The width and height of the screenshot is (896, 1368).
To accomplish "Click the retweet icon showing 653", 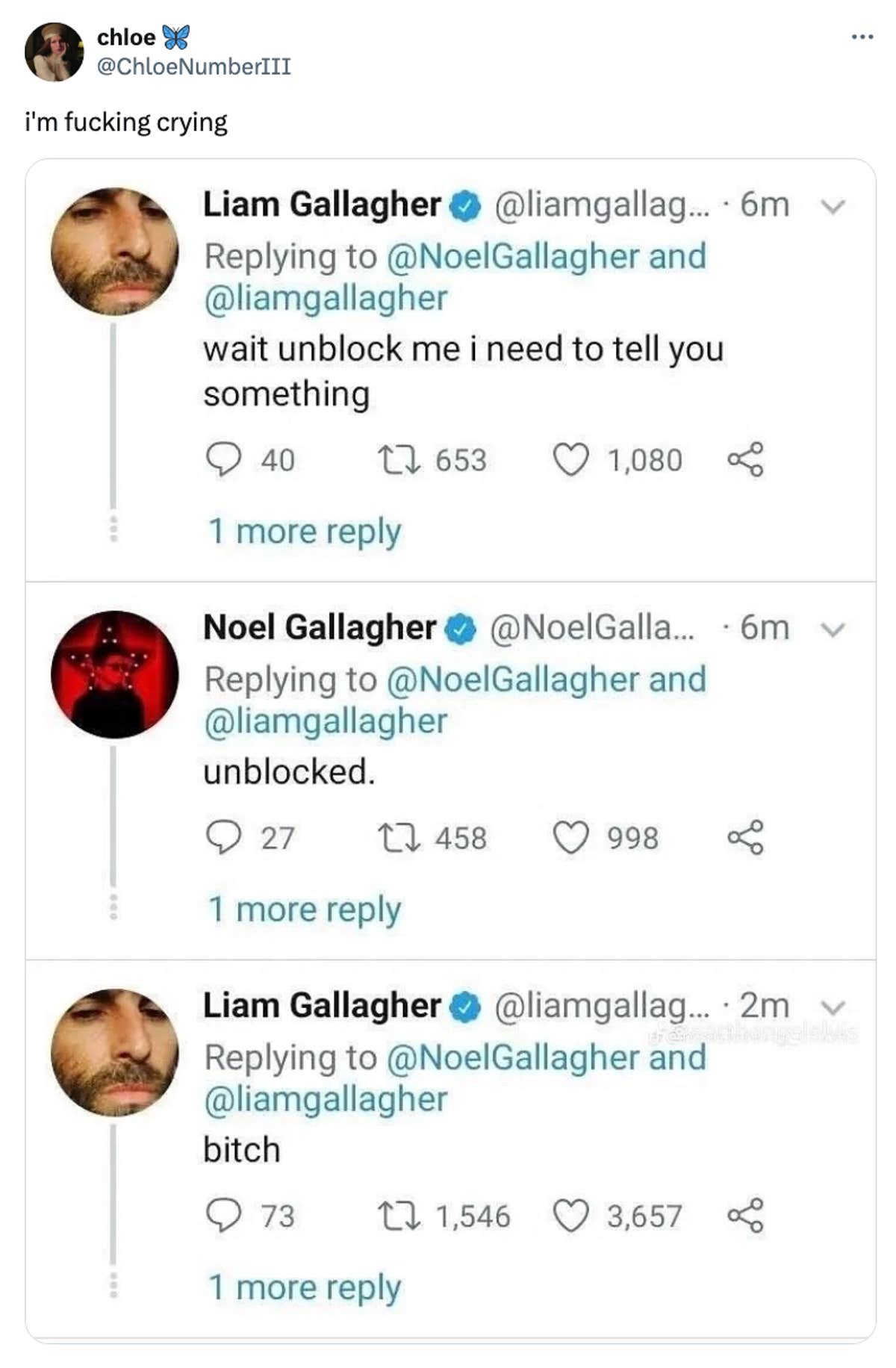I will click(401, 461).
